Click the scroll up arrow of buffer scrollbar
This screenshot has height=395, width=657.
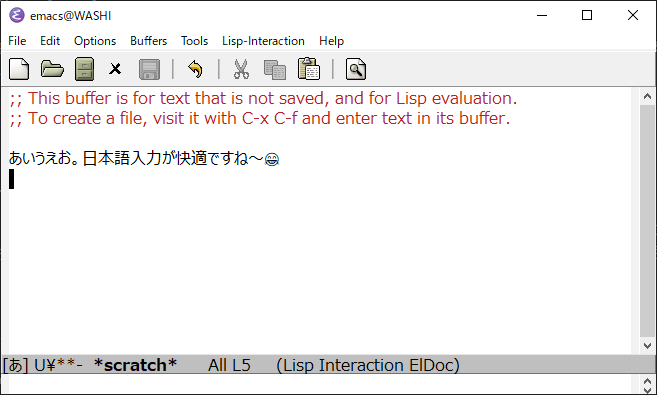pyautogui.click(x=647, y=96)
